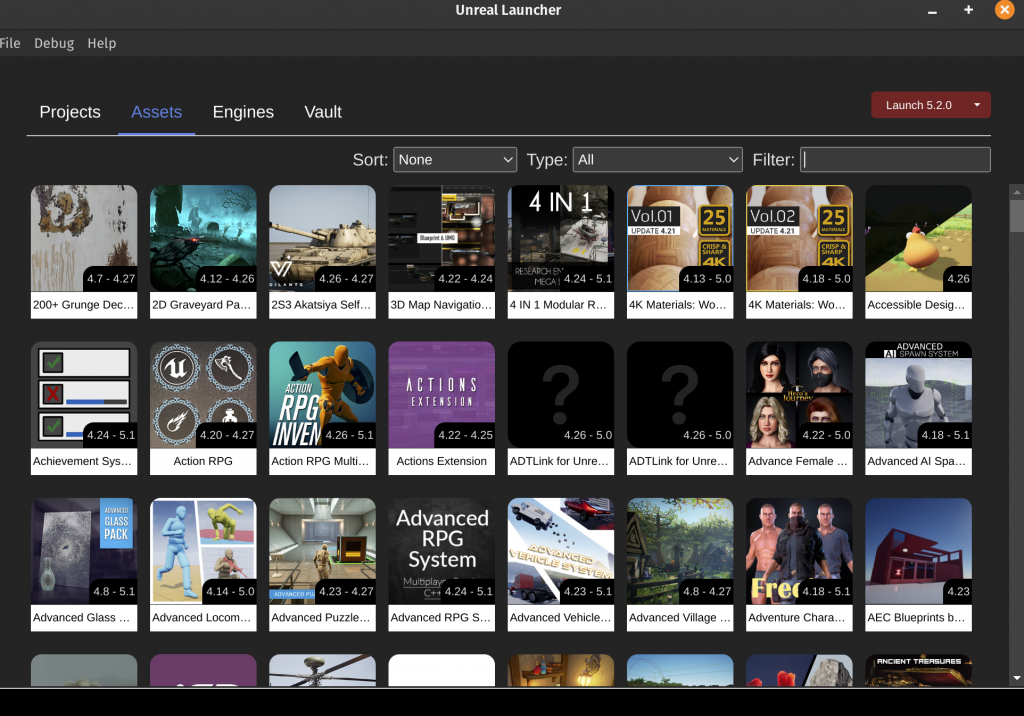Select the Advanced AI Spawn System thumbnail
Image resolution: width=1024 pixels, height=716 pixels.
918,395
